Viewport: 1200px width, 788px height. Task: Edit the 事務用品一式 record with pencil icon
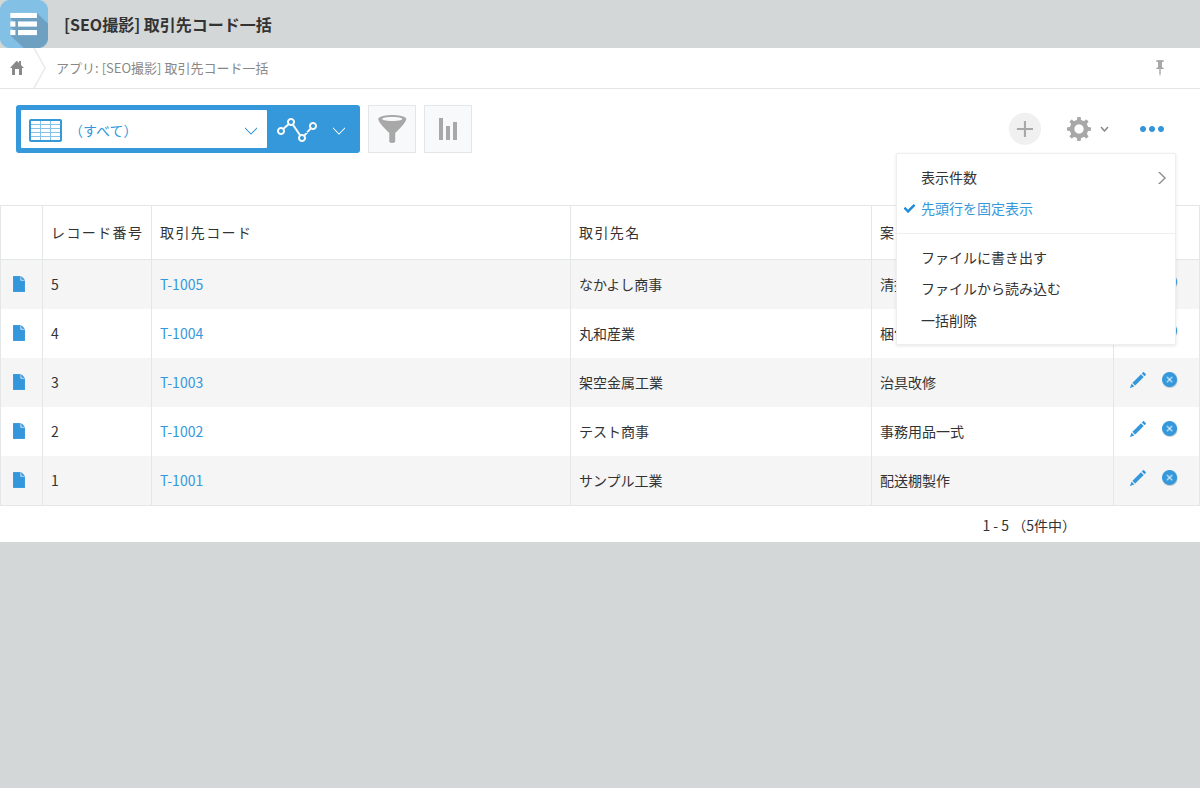pos(1137,429)
